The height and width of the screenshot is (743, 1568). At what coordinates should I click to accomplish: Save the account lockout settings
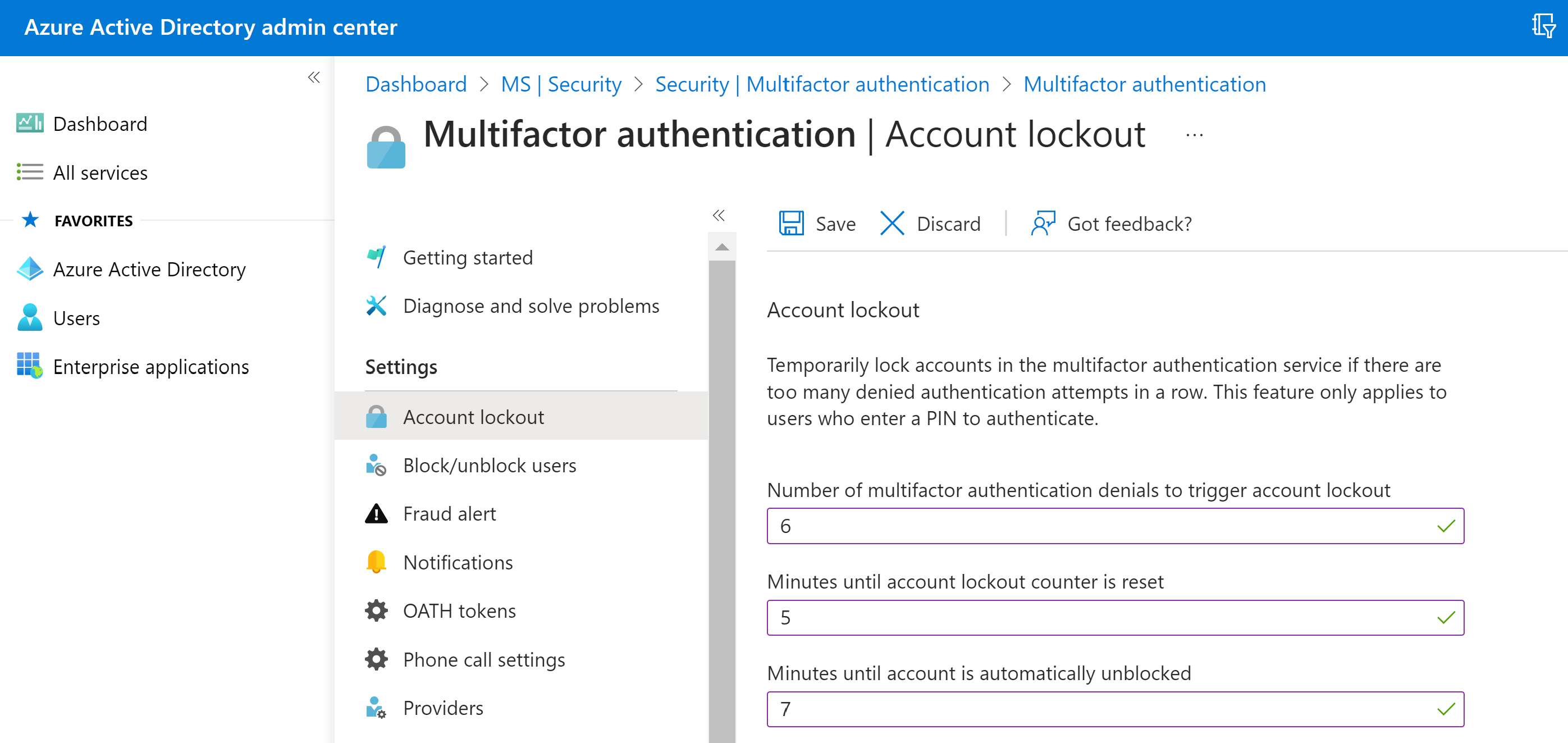[817, 223]
